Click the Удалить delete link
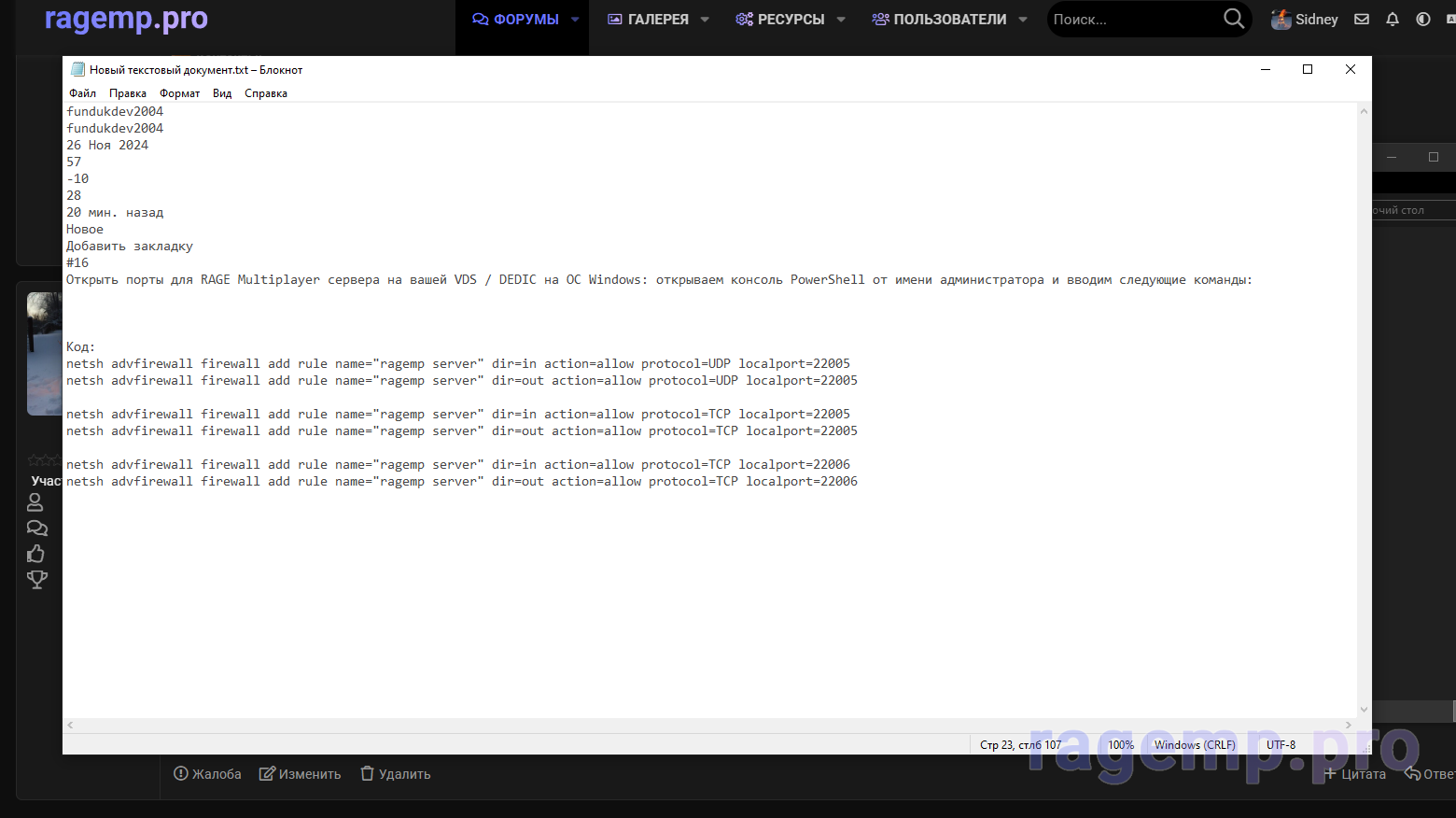Image resolution: width=1456 pixels, height=818 pixels. [395, 774]
